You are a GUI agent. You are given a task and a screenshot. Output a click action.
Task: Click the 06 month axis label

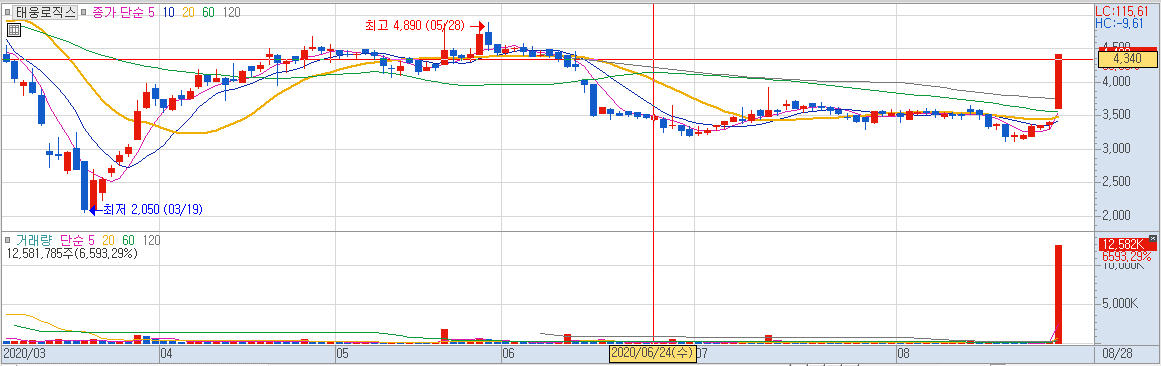508,353
